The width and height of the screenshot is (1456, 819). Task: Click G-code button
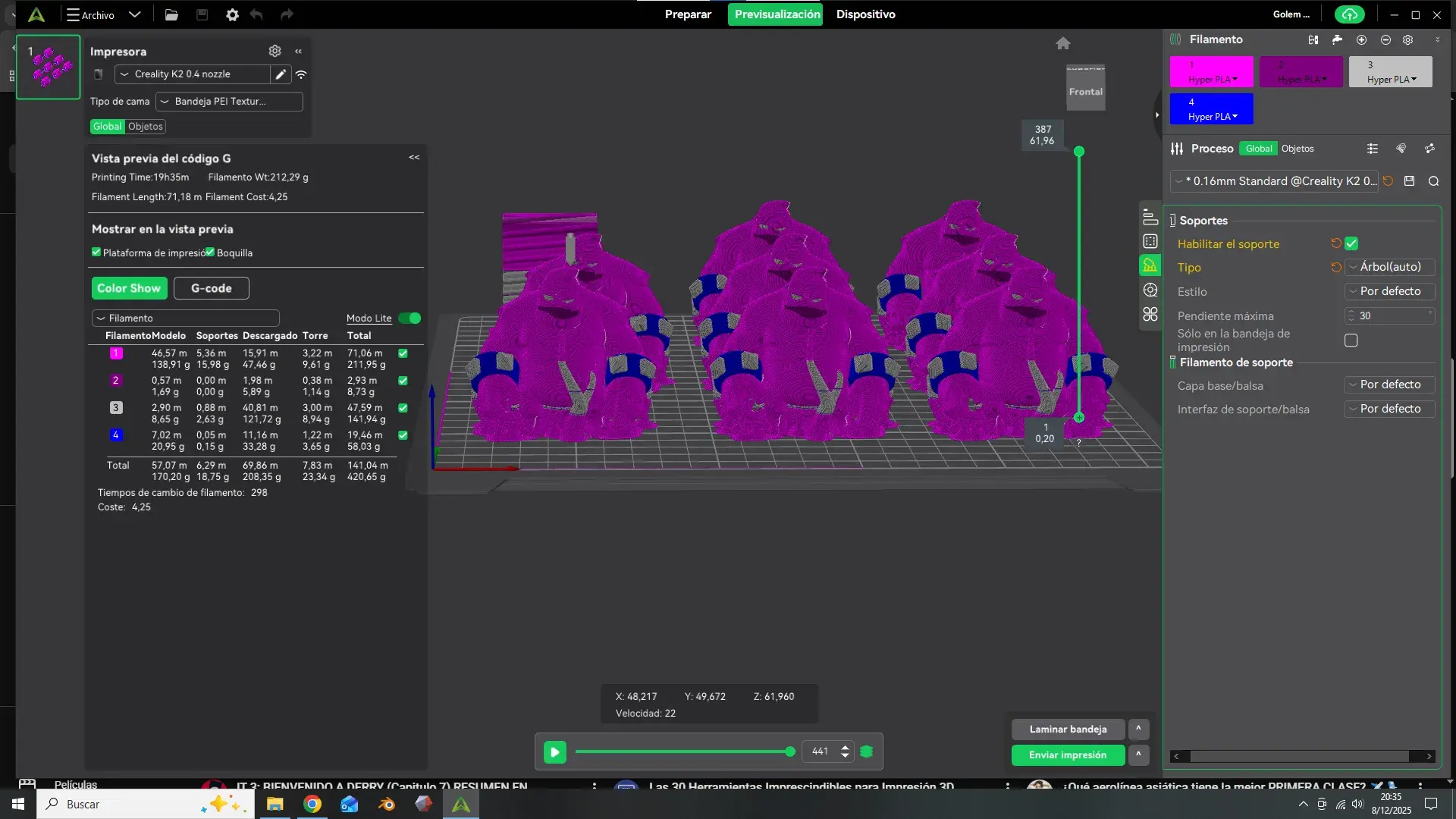[x=211, y=288]
